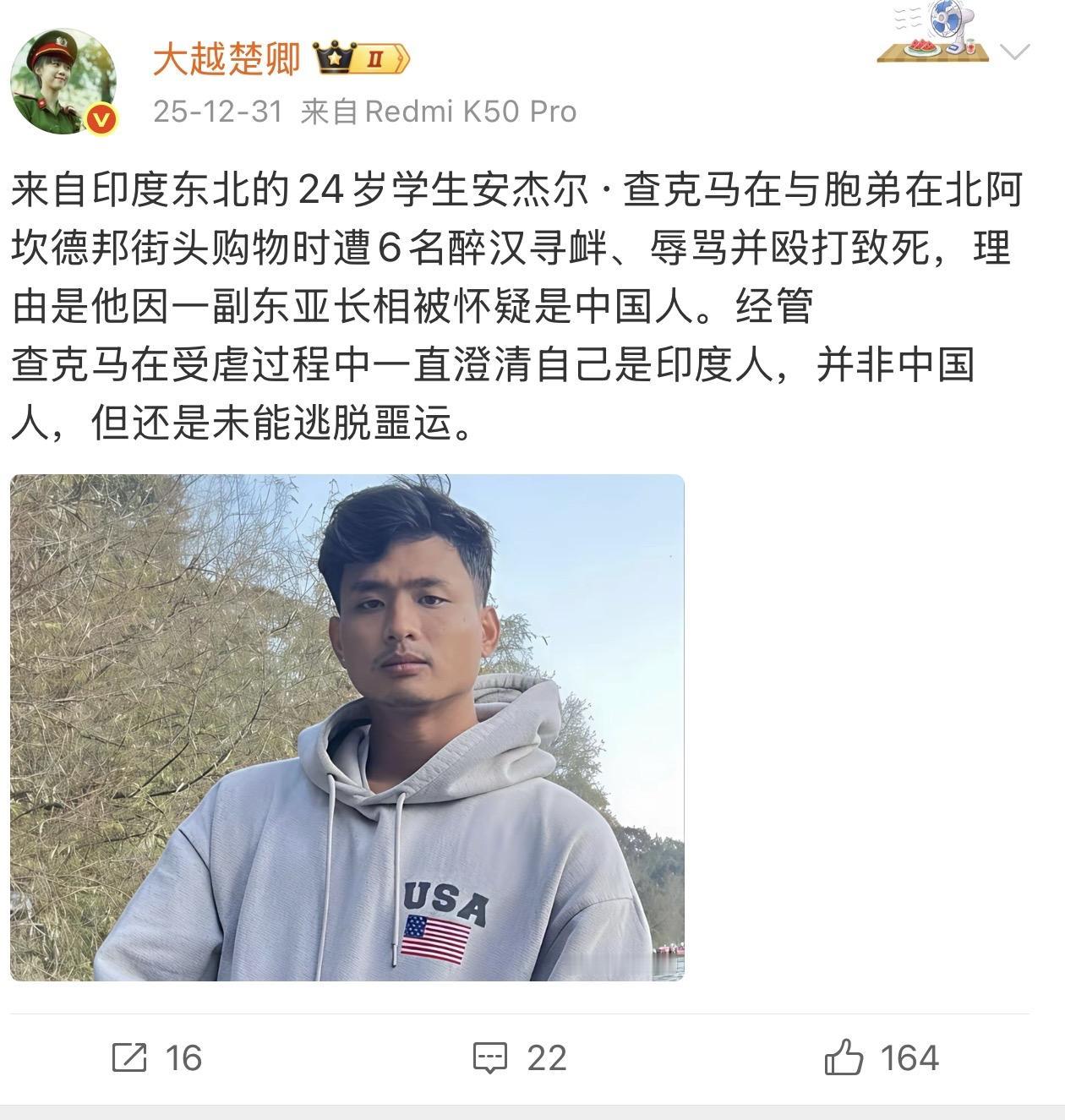Viewport: 1065px width, 1120px height.
Task: Open comments via the speech bubble icon
Action: tap(490, 1058)
